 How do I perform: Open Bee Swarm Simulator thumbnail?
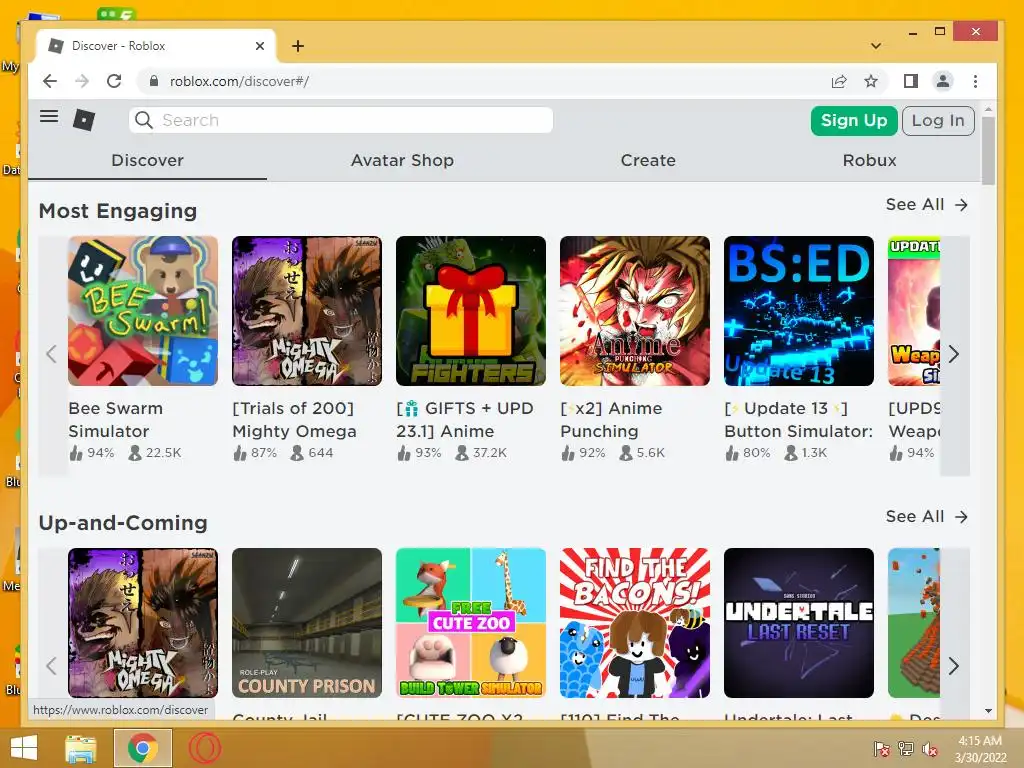(x=143, y=311)
